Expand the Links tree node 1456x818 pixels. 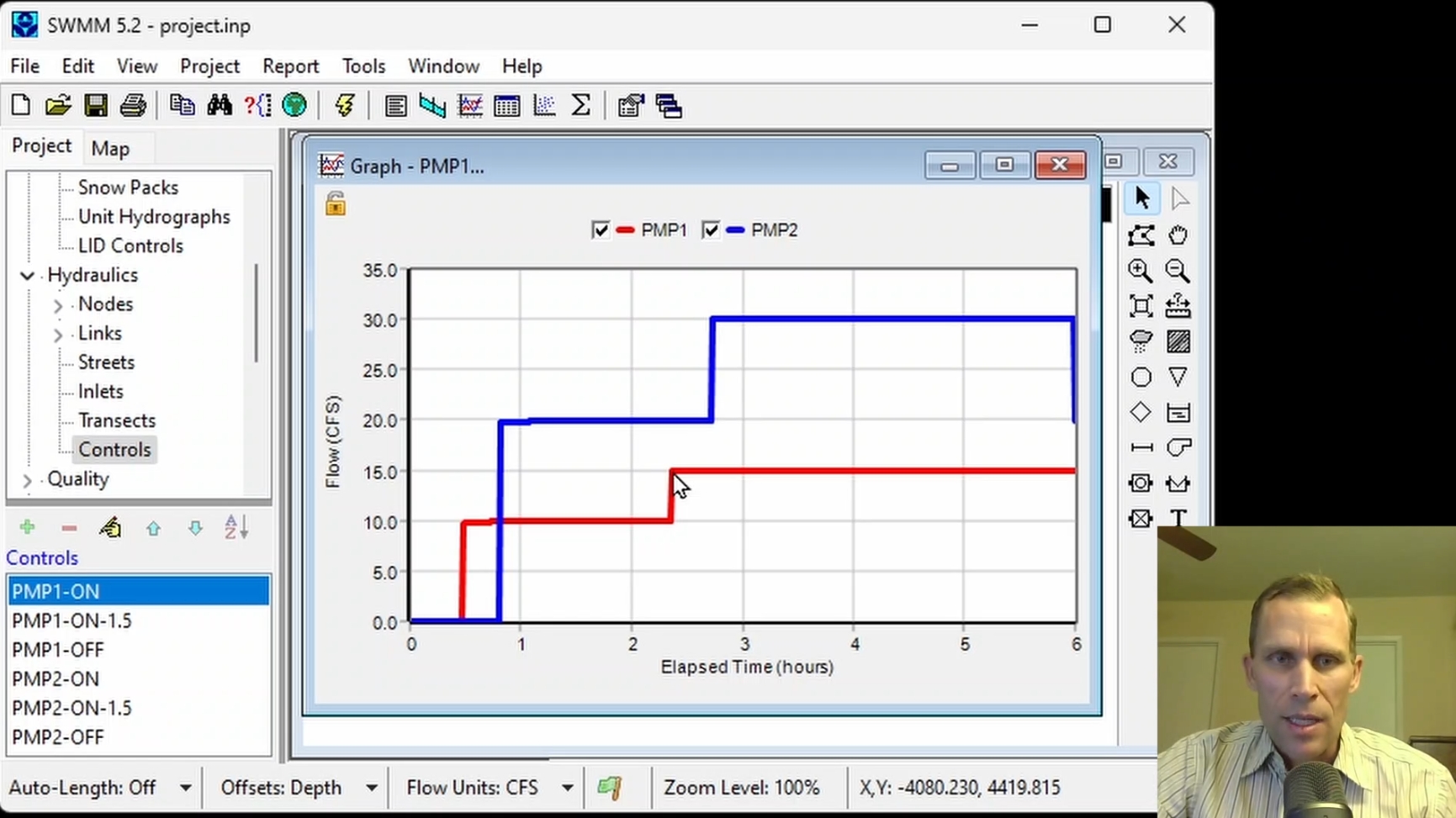coord(58,335)
